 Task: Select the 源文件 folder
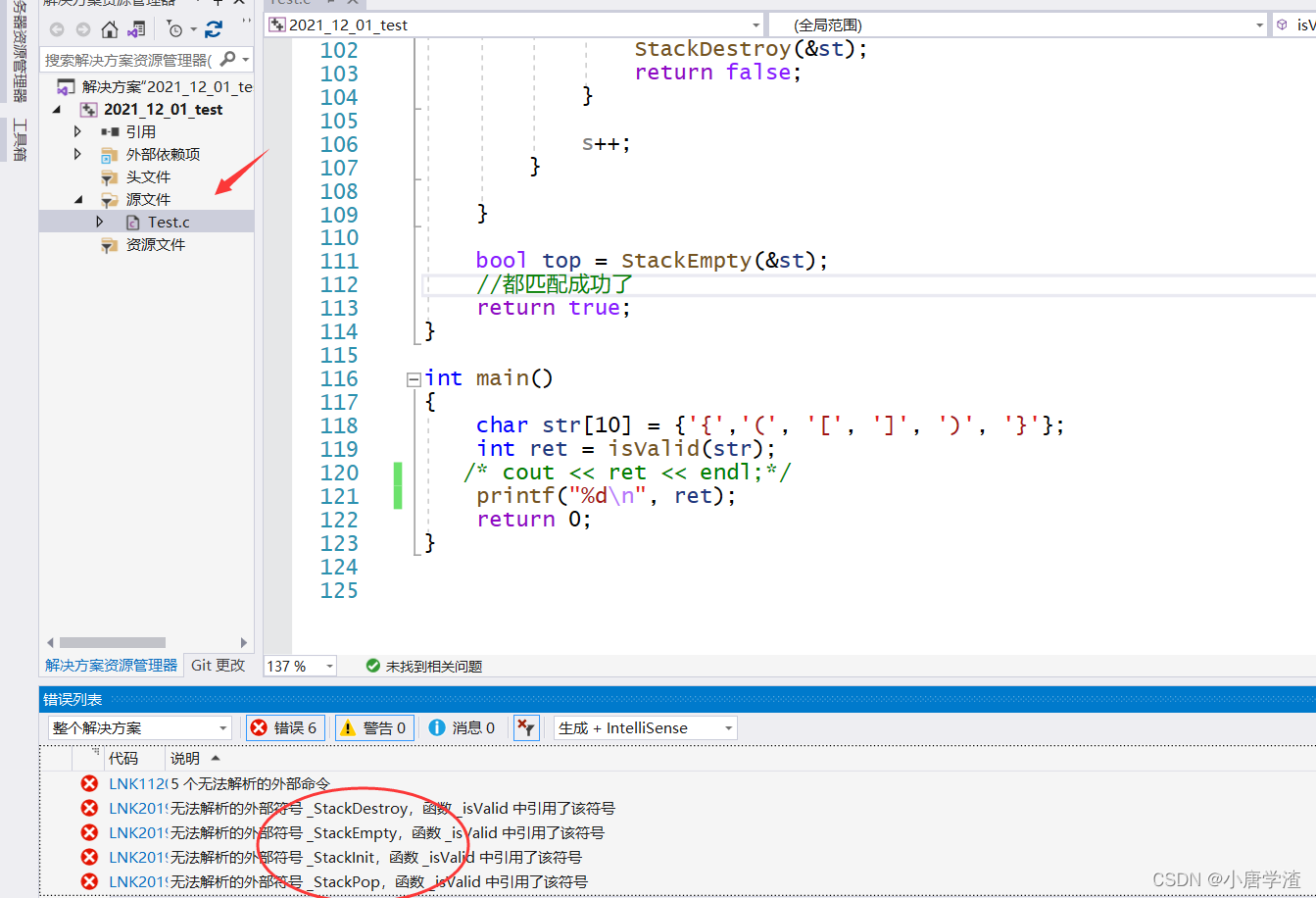pos(148,199)
